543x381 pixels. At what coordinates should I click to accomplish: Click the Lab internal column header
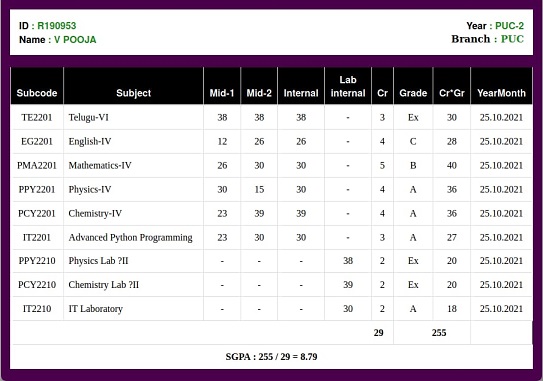tap(348, 86)
